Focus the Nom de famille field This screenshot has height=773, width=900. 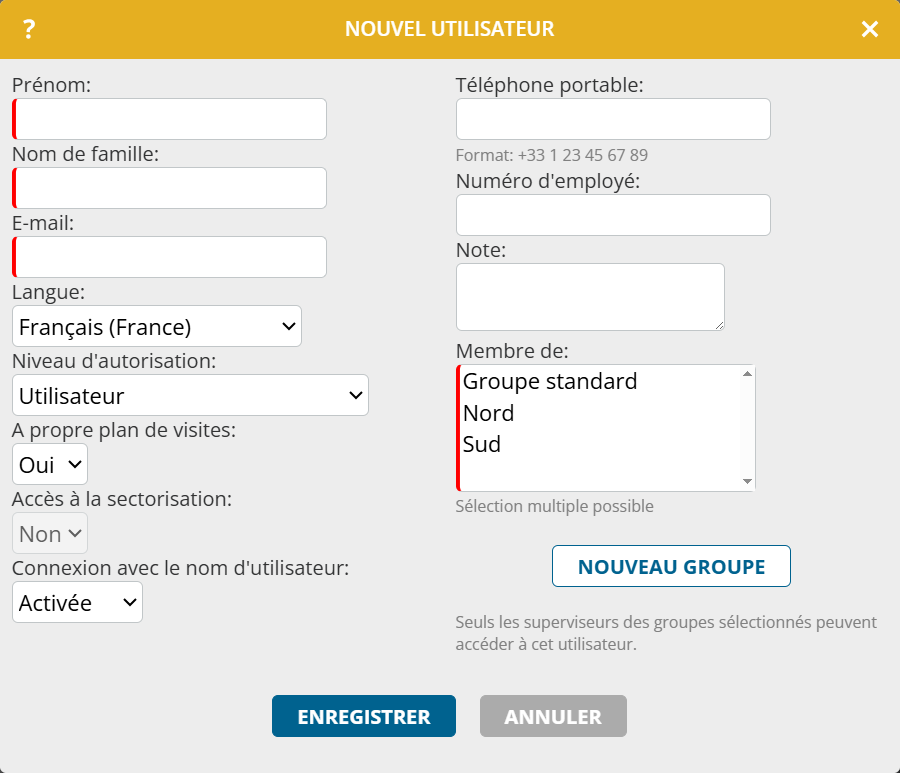pos(170,188)
